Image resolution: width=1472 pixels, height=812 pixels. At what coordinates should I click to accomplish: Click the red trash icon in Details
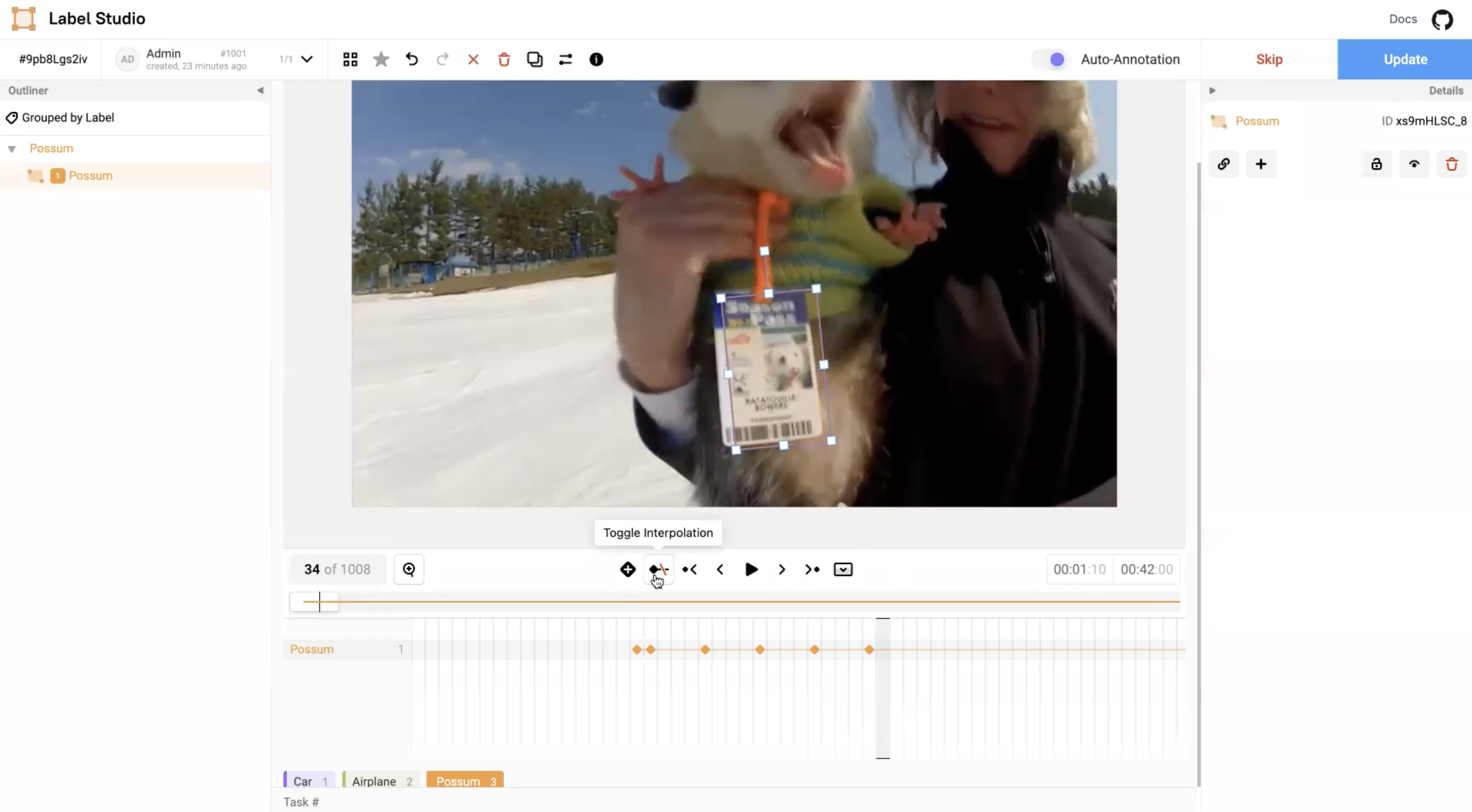click(x=1452, y=165)
